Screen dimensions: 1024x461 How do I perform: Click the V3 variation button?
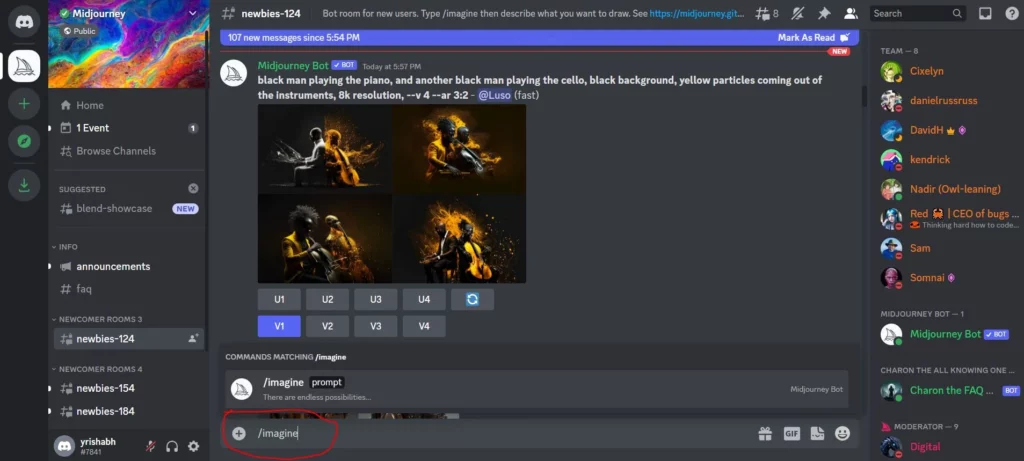pyautogui.click(x=376, y=326)
